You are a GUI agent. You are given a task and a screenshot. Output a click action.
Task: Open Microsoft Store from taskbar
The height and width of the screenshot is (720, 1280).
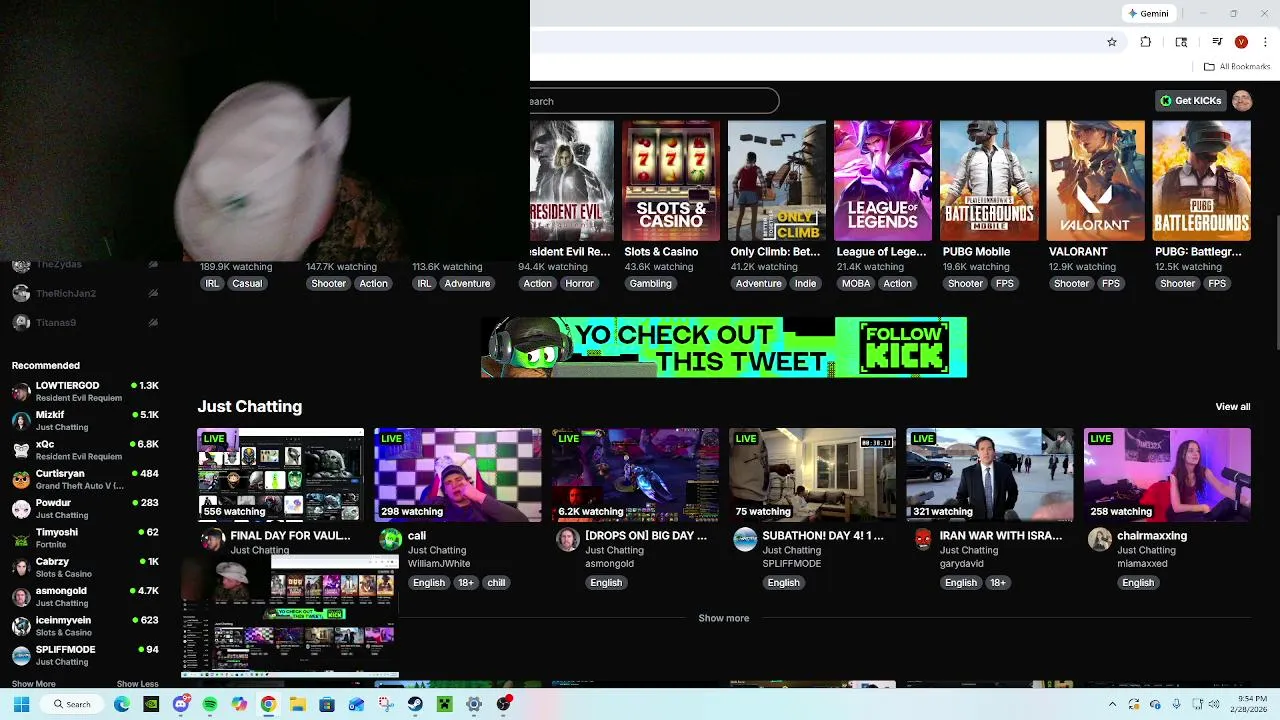click(327, 704)
